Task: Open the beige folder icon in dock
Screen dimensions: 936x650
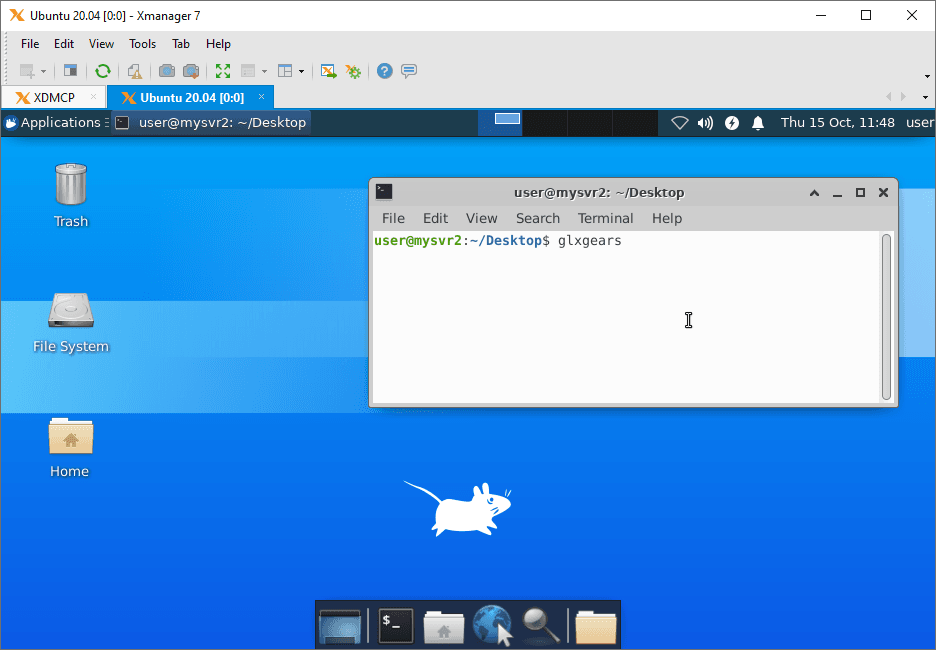Action: pos(596,627)
